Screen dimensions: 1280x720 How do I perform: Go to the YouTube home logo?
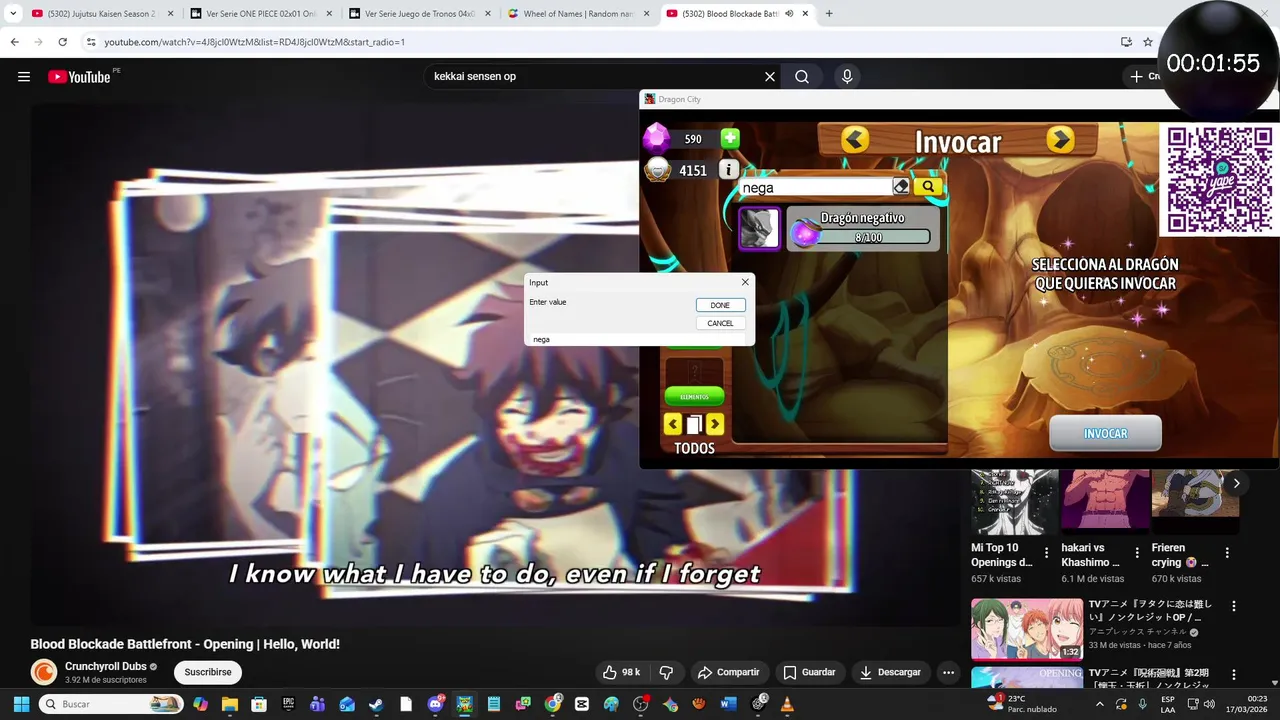(x=79, y=77)
